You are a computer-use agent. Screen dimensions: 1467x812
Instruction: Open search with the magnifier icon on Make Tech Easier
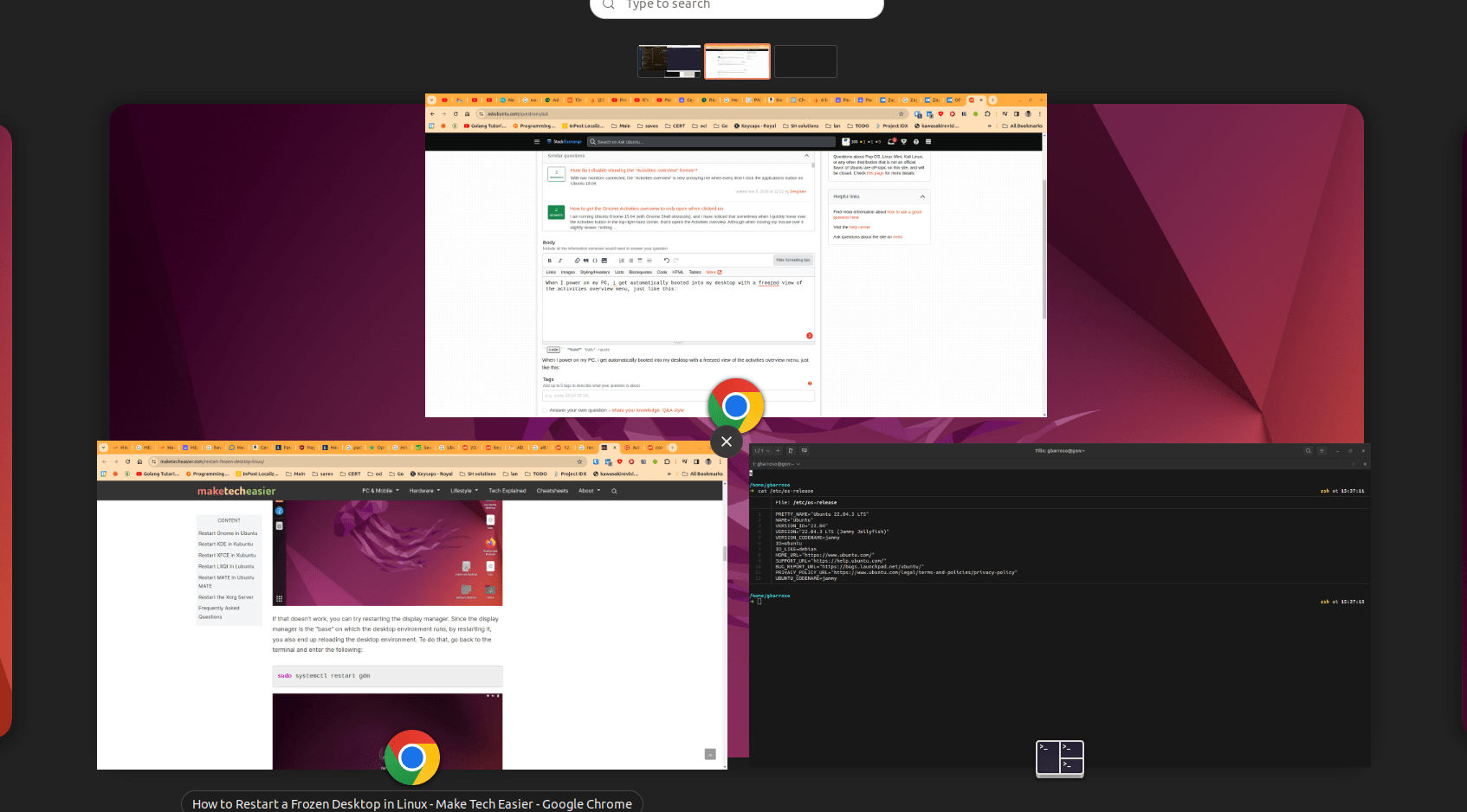pos(614,491)
